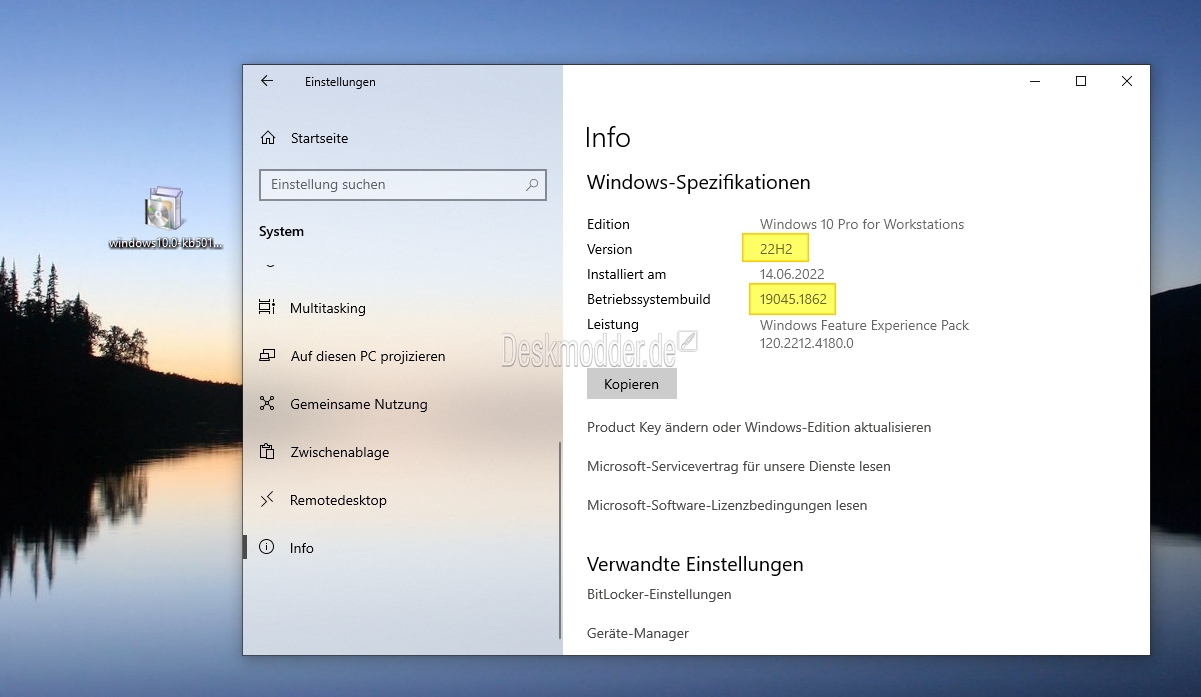Click install date '14.06.2022'
The height and width of the screenshot is (697, 1201).
coord(792,274)
